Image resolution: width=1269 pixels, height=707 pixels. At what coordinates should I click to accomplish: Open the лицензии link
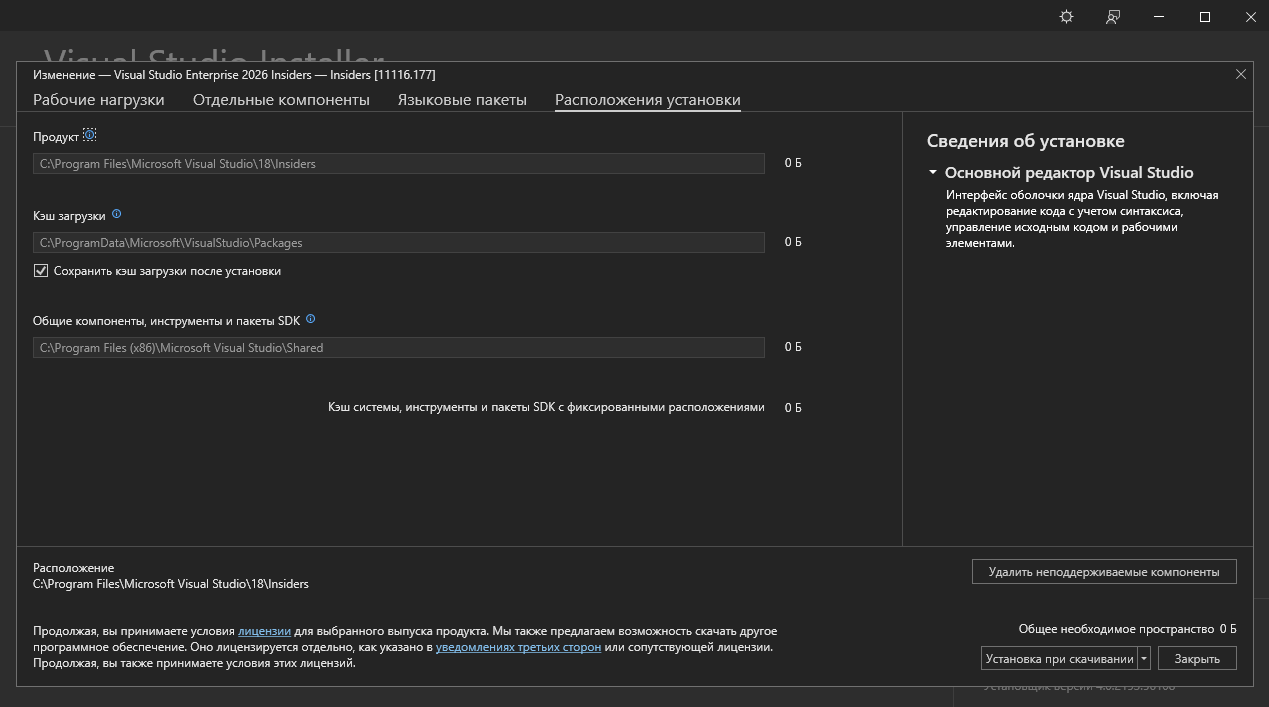264,631
